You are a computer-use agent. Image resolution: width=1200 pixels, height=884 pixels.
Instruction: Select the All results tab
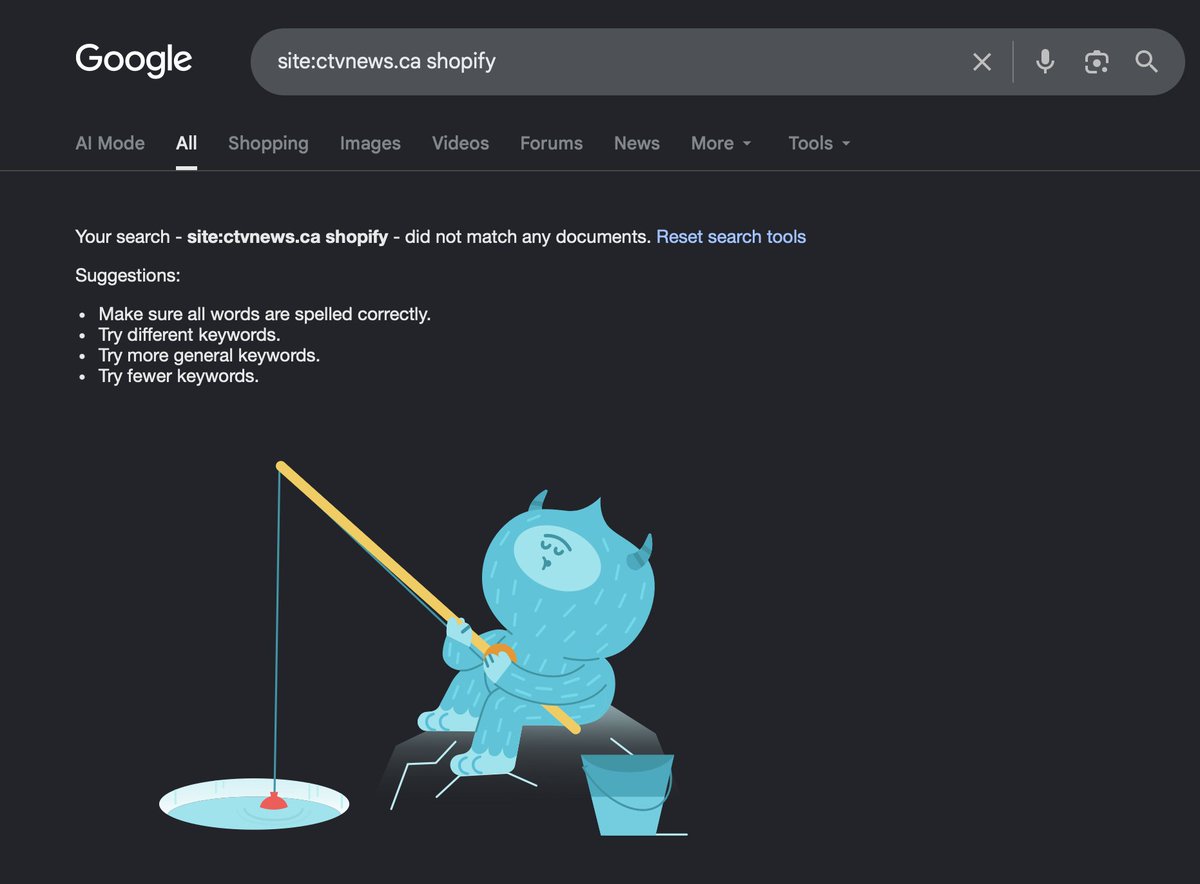(x=186, y=143)
